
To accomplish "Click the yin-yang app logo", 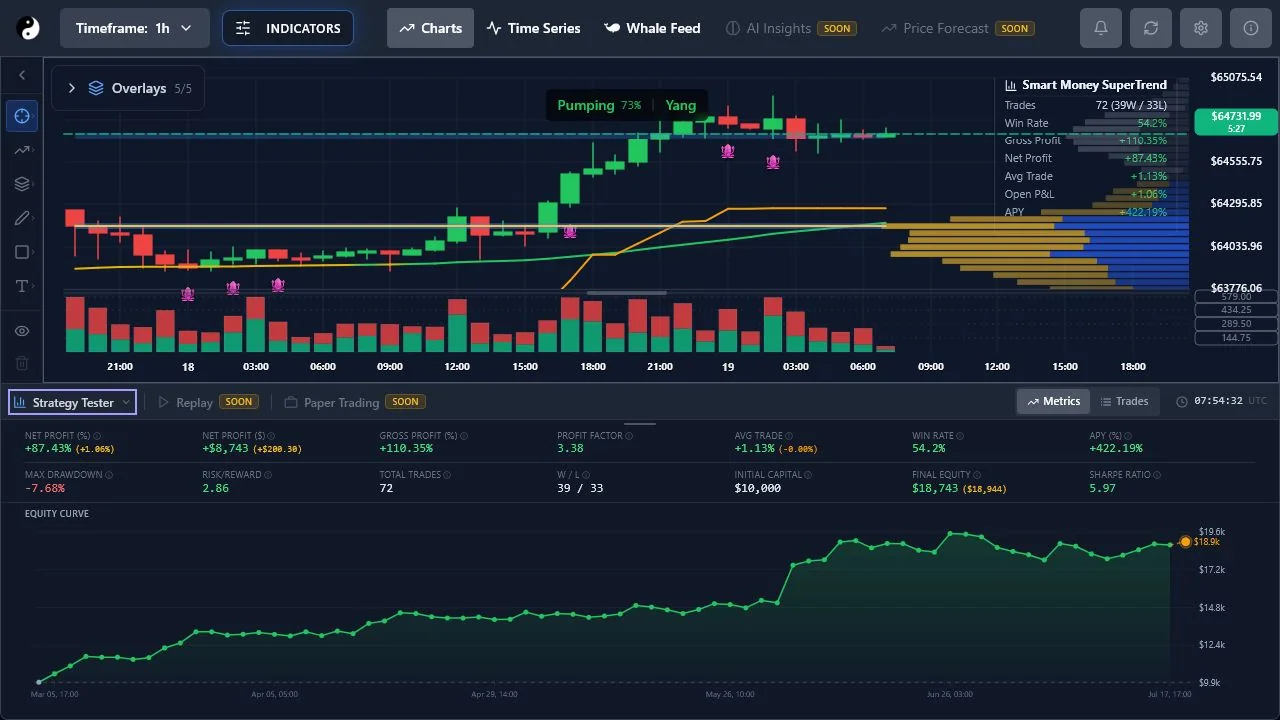I will pyautogui.click(x=29, y=28).
